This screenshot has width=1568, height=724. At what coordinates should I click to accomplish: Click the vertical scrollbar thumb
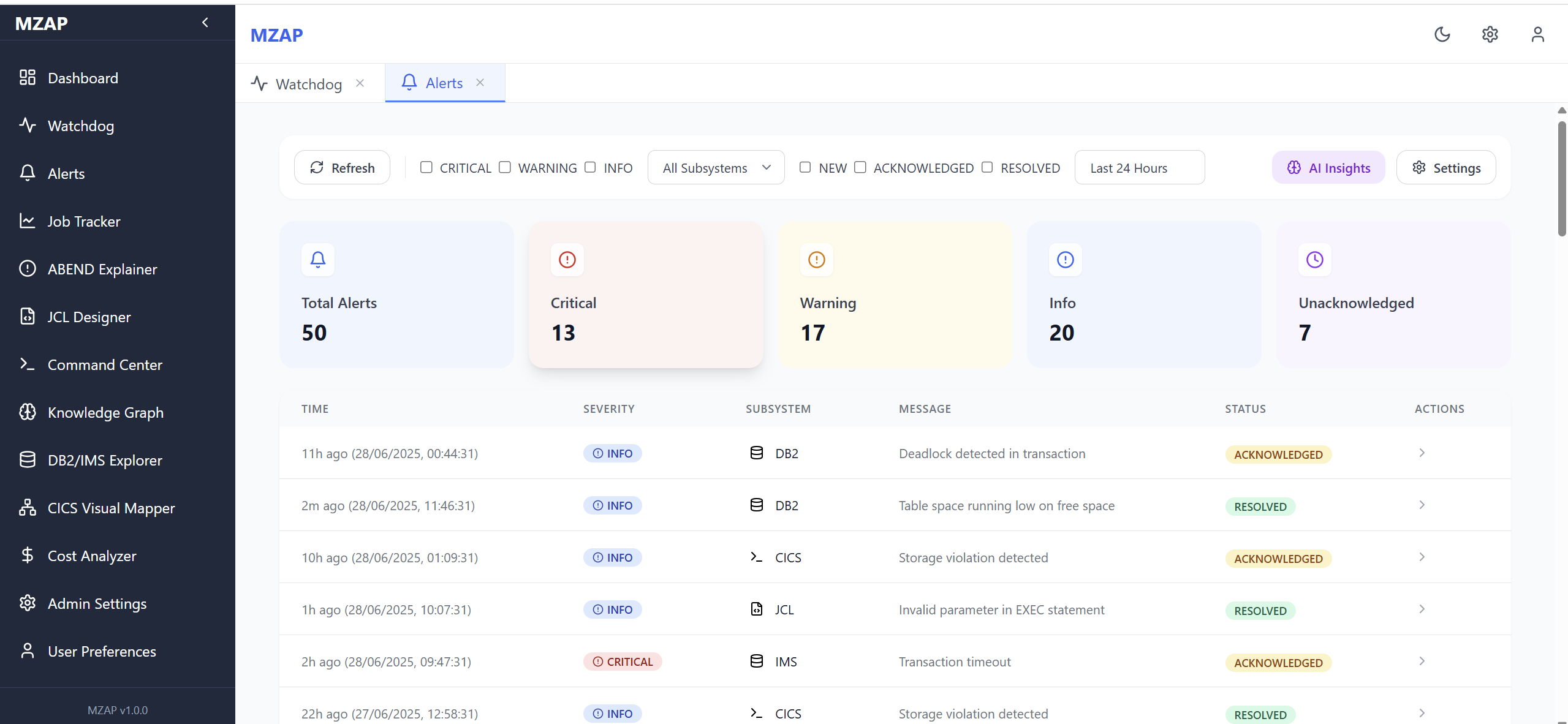[1562, 178]
